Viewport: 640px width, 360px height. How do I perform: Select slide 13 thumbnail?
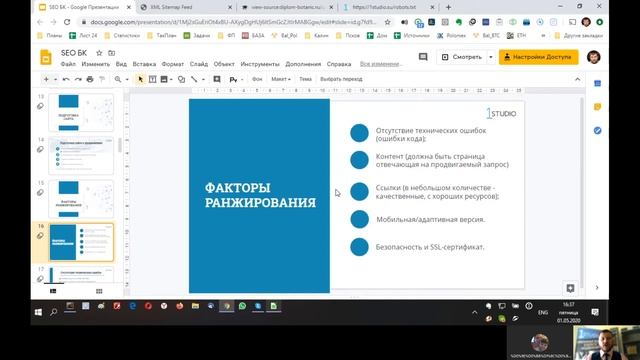point(81,112)
